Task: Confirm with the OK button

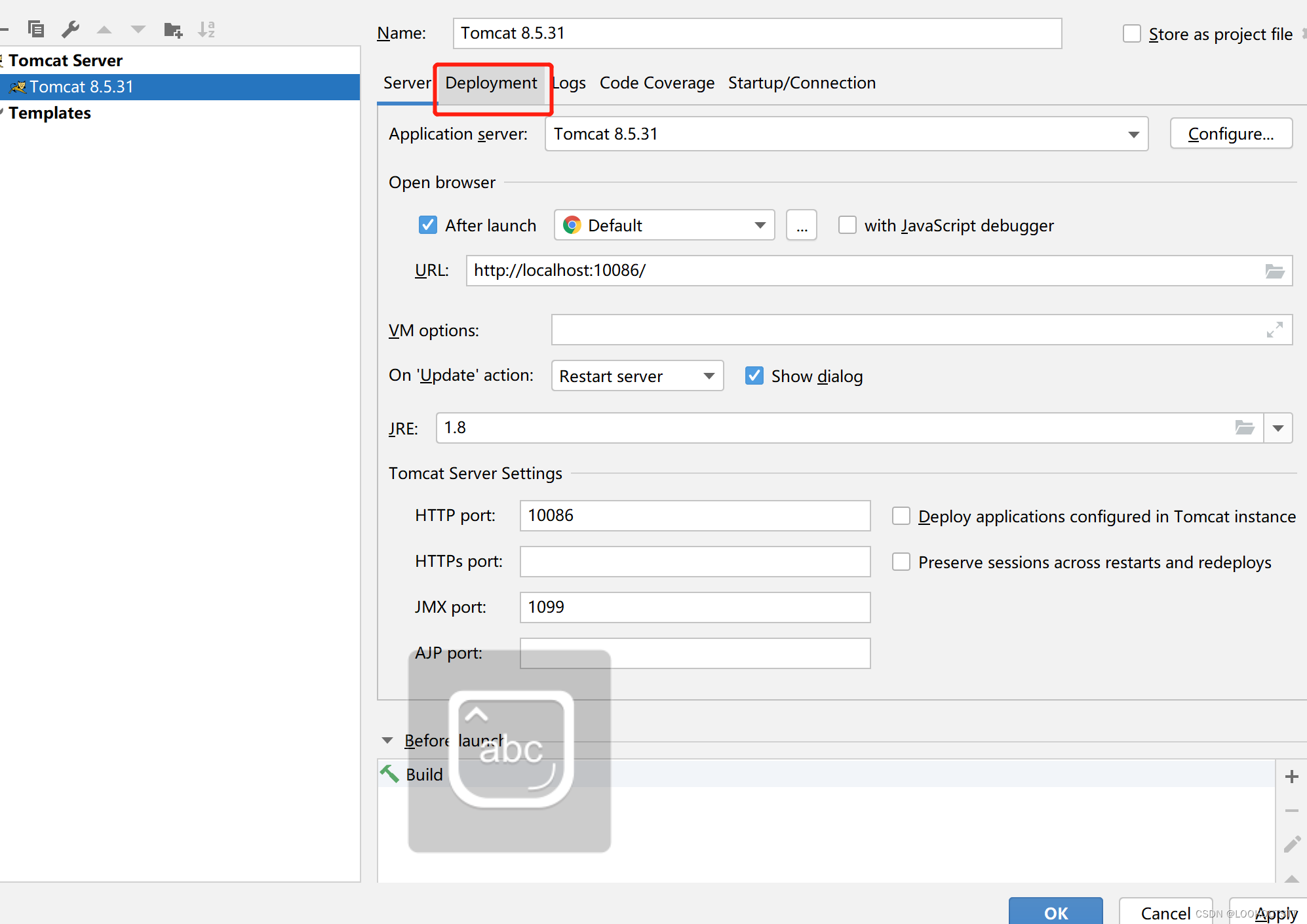Action: tap(1056, 912)
